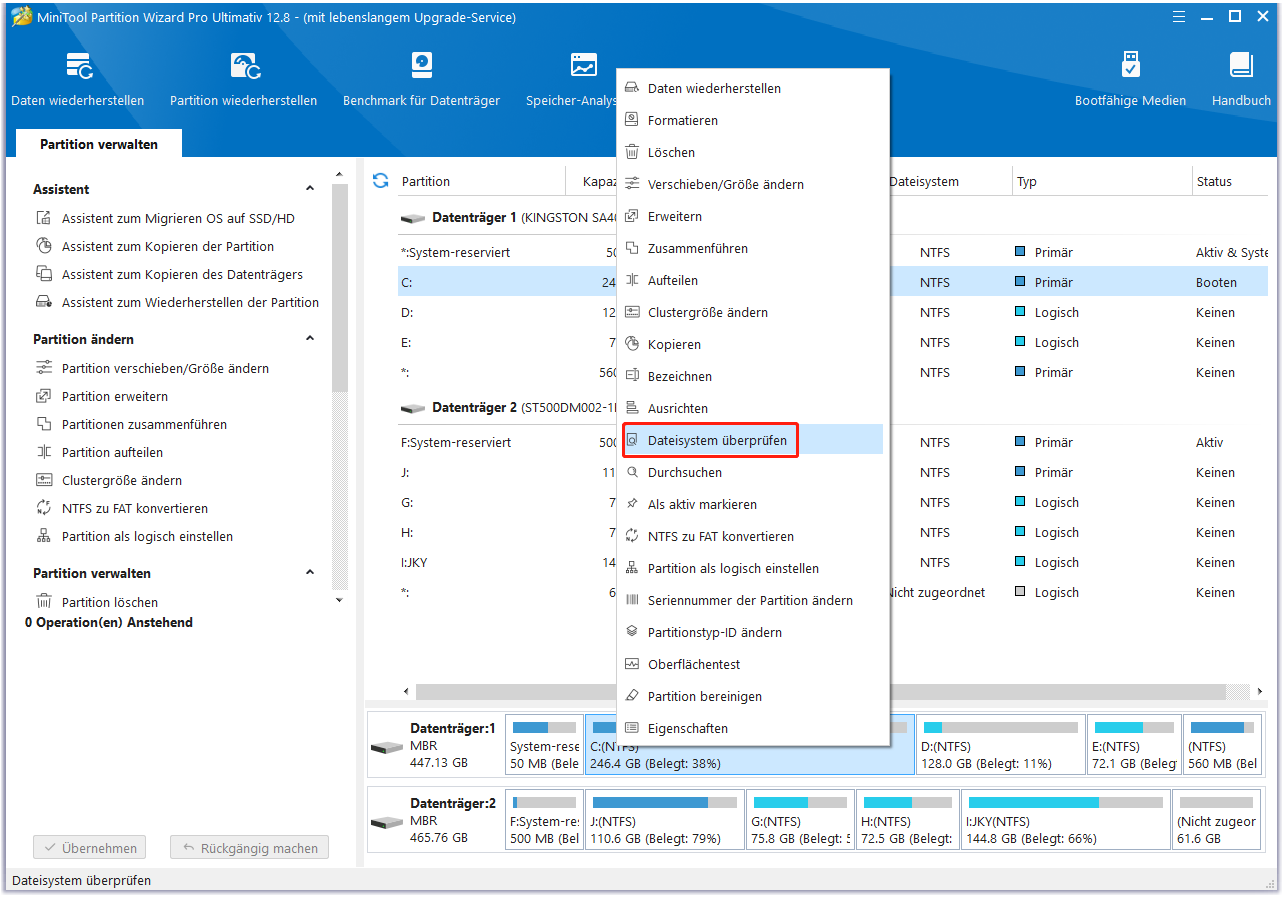Choose Clustergröße ändern in sidebar

click(x=109, y=480)
